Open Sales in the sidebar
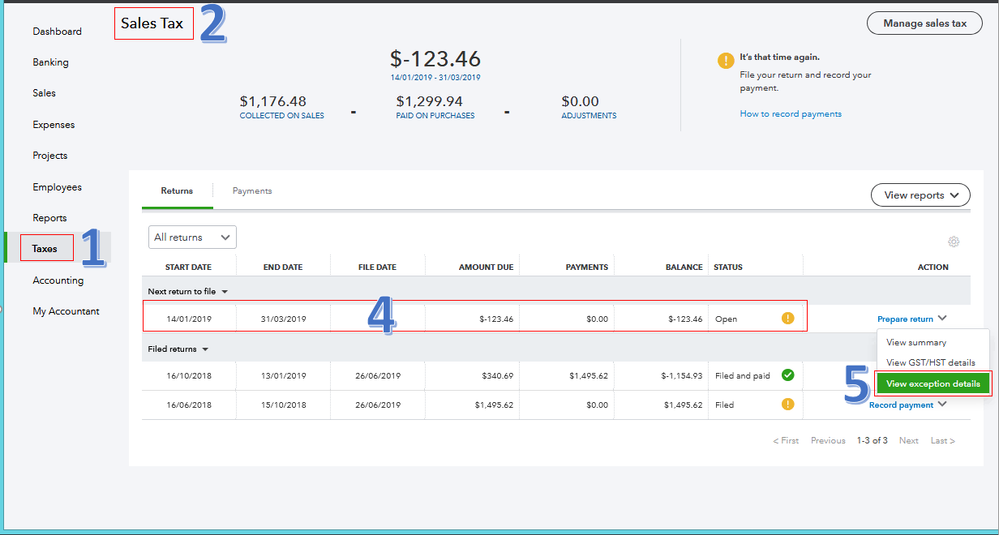Viewport: 999px width, 535px height. click(x=44, y=93)
